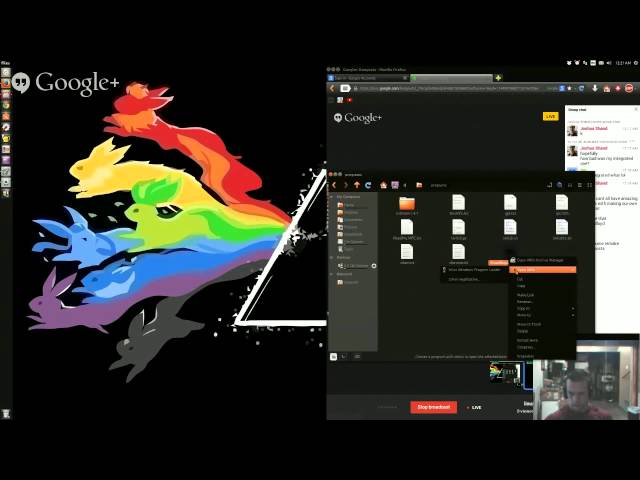640x480 pixels.
Task: Click the YouTube bookmark icon
Action: pos(349,100)
